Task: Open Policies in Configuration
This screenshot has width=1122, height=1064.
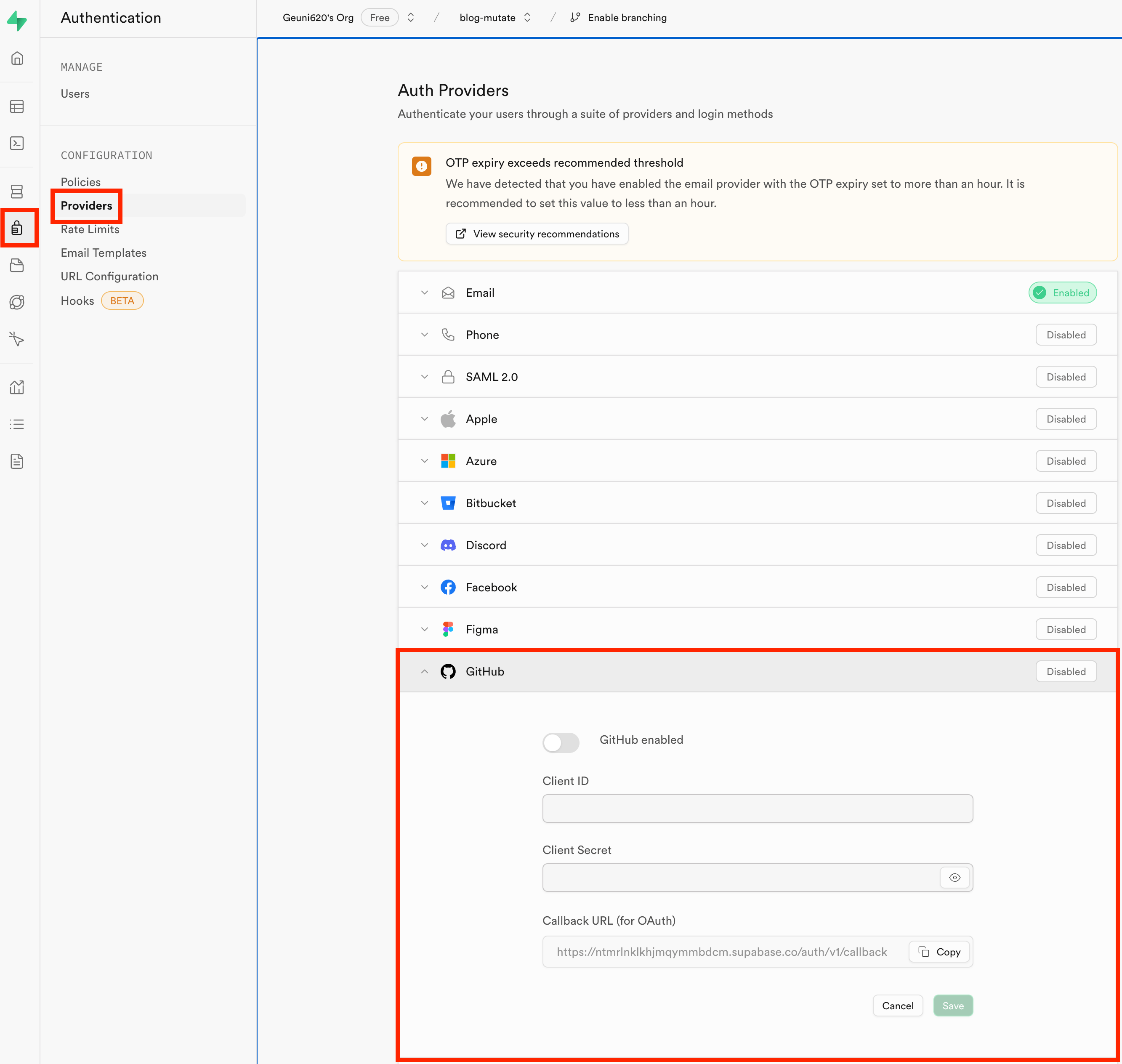Action: (x=80, y=182)
